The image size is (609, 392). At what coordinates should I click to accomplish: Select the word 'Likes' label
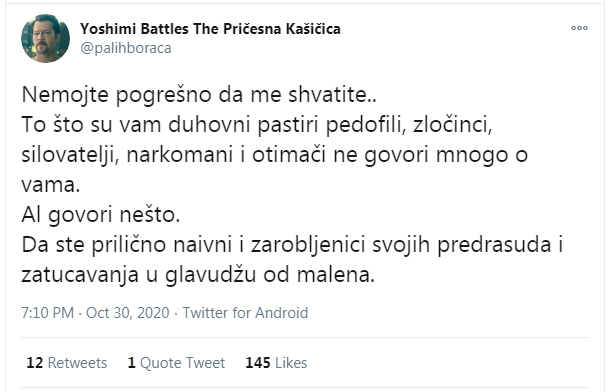291,363
